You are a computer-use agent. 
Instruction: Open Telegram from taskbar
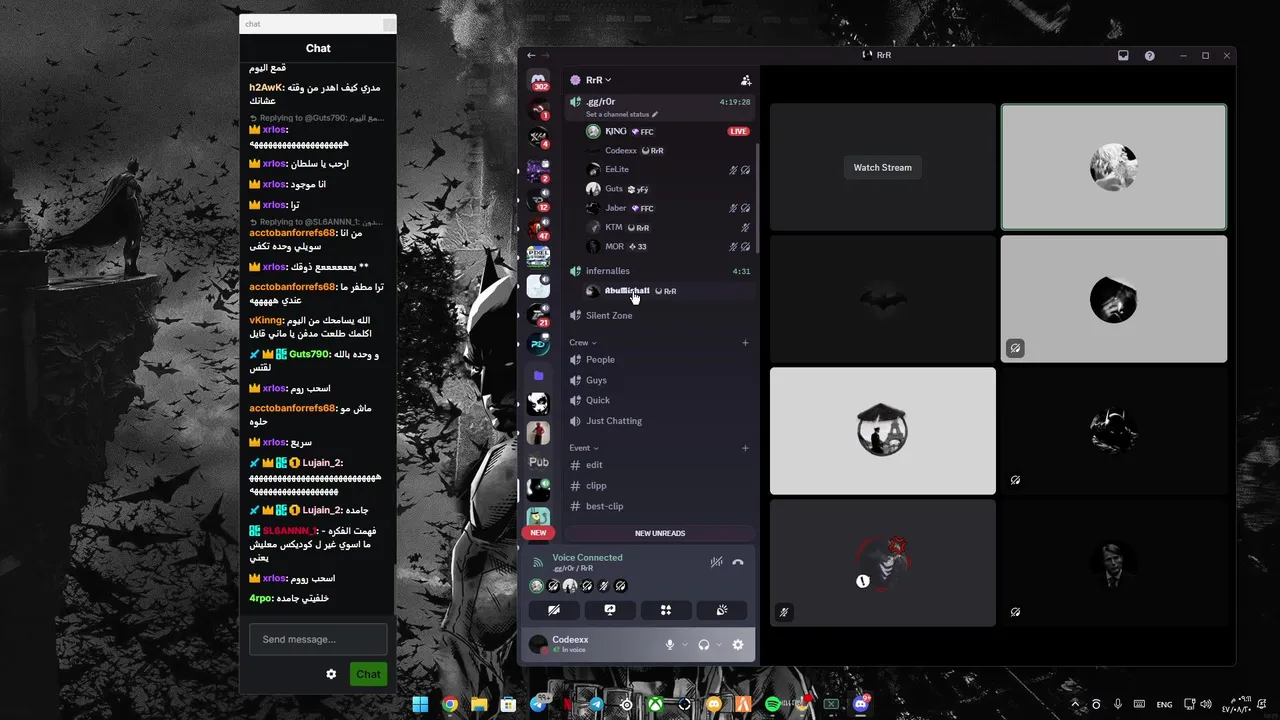(597, 705)
